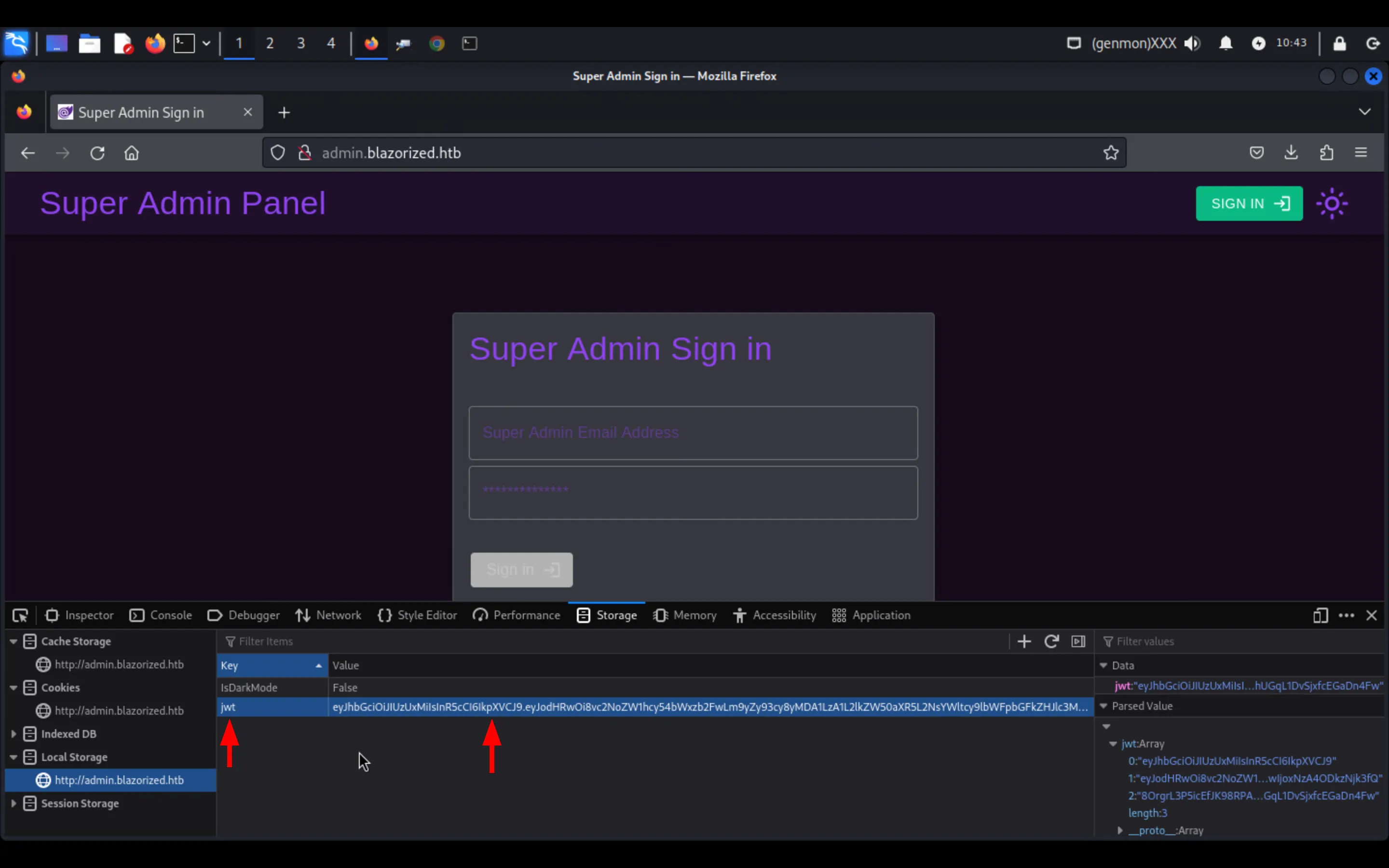Launch Firefox from the taskbar launcher
The width and height of the screenshot is (1389, 868).
tap(154, 43)
